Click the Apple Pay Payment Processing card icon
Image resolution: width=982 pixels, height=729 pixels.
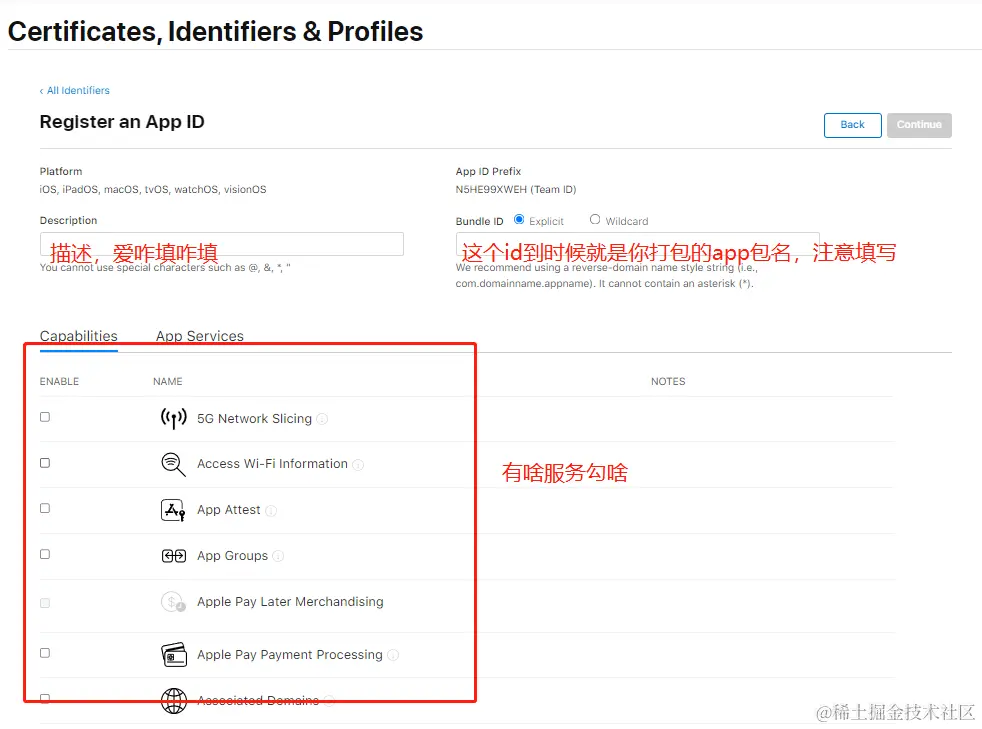click(x=173, y=654)
